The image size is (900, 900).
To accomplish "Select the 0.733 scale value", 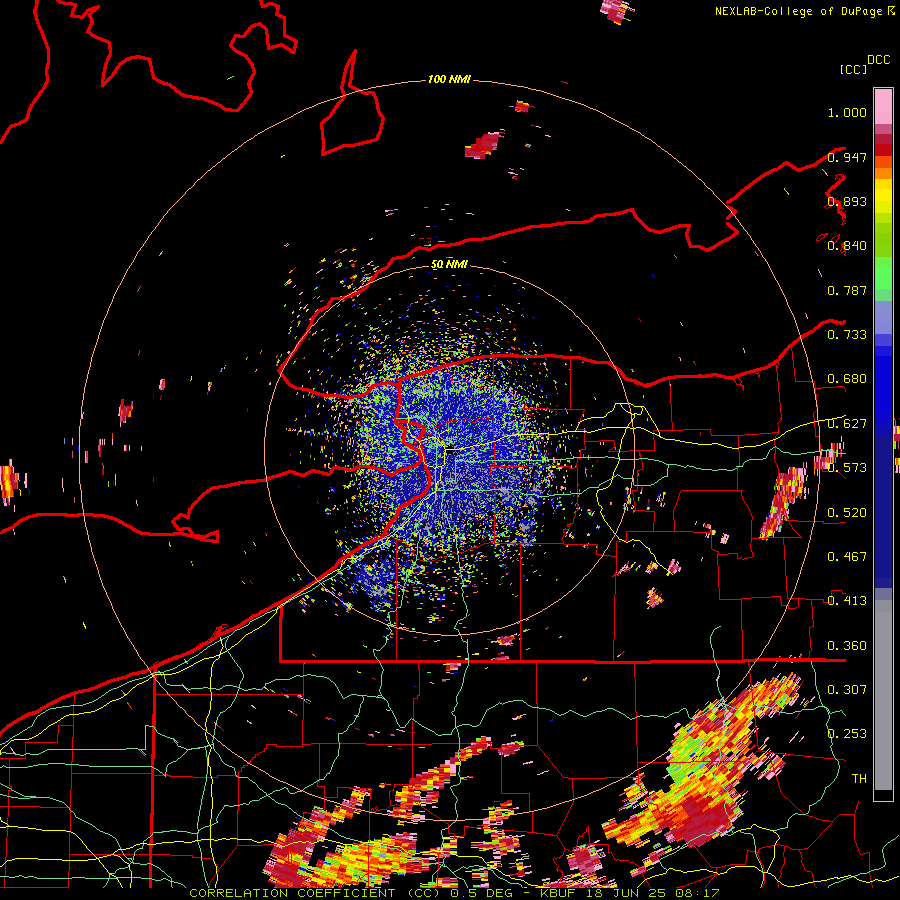I will (x=847, y=335).
